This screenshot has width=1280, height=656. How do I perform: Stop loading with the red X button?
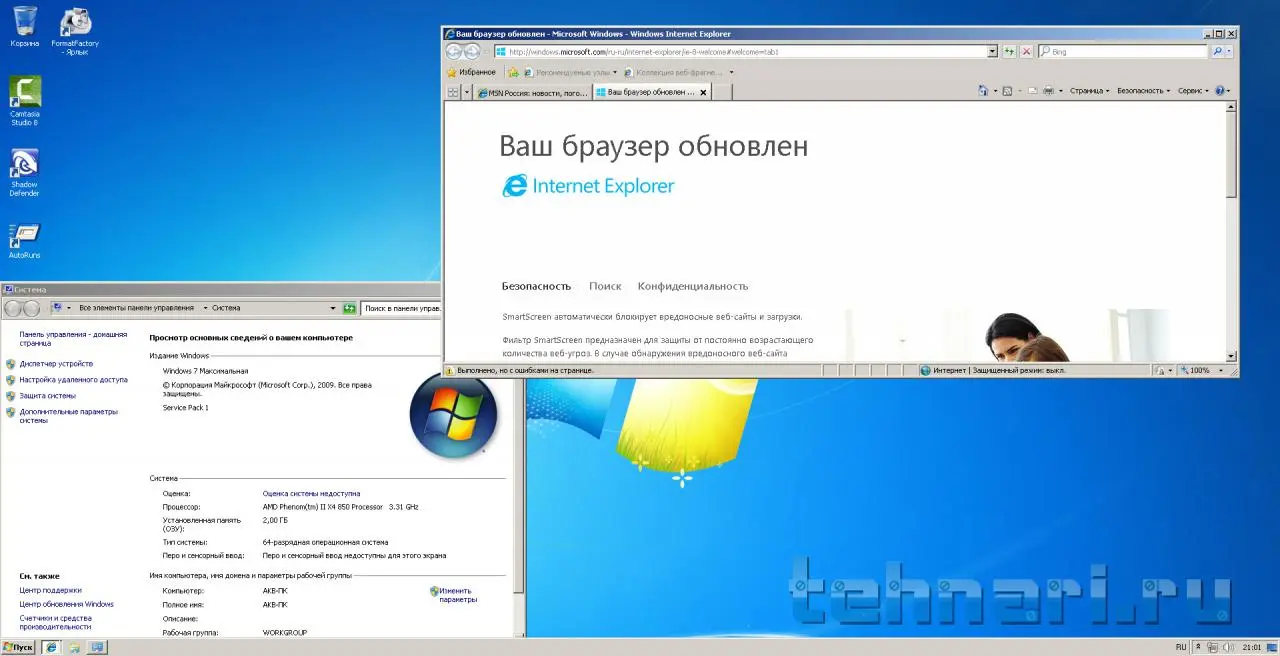(x=1026, y=51)
